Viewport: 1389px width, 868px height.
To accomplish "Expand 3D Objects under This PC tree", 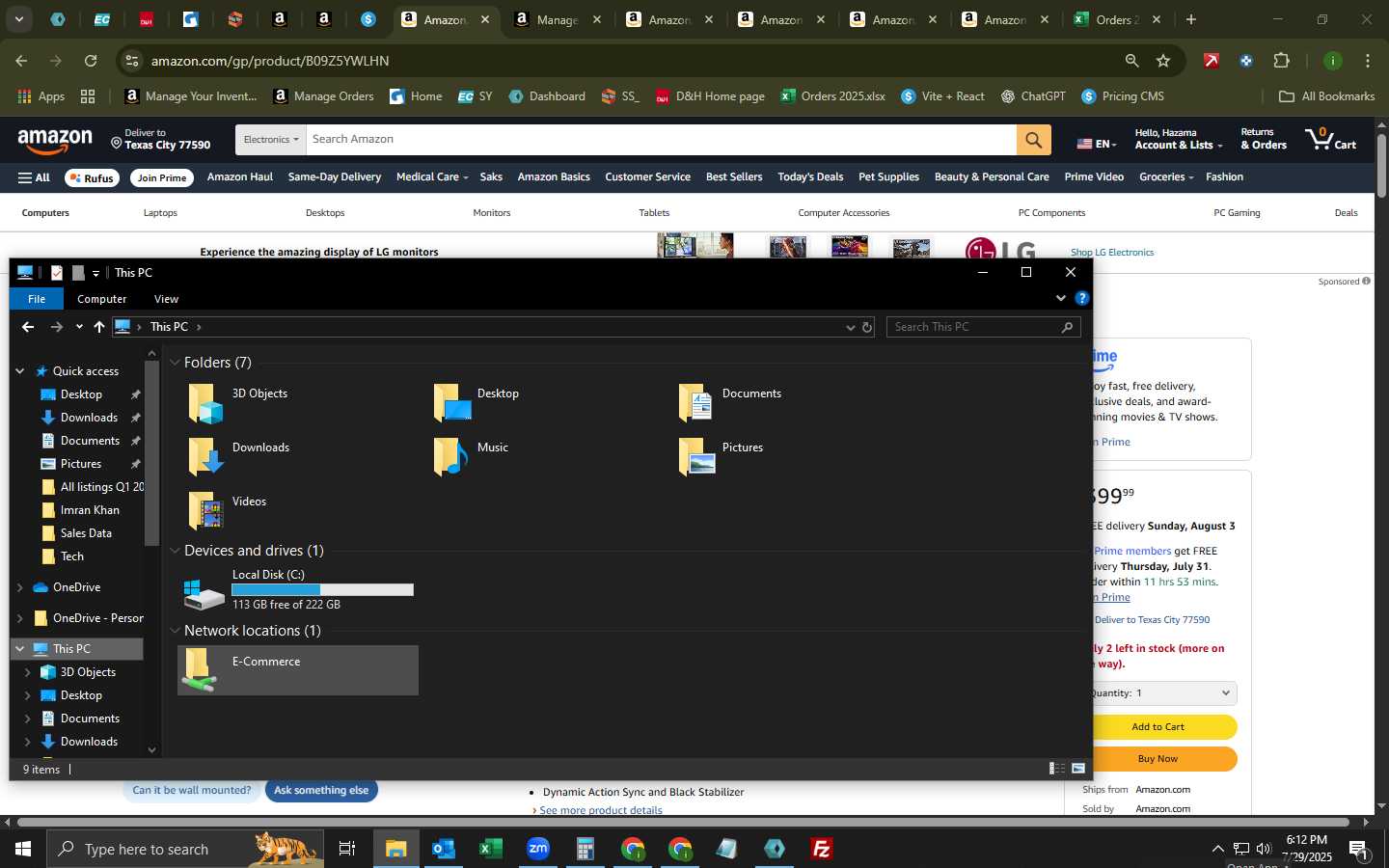I will [28, 672].
